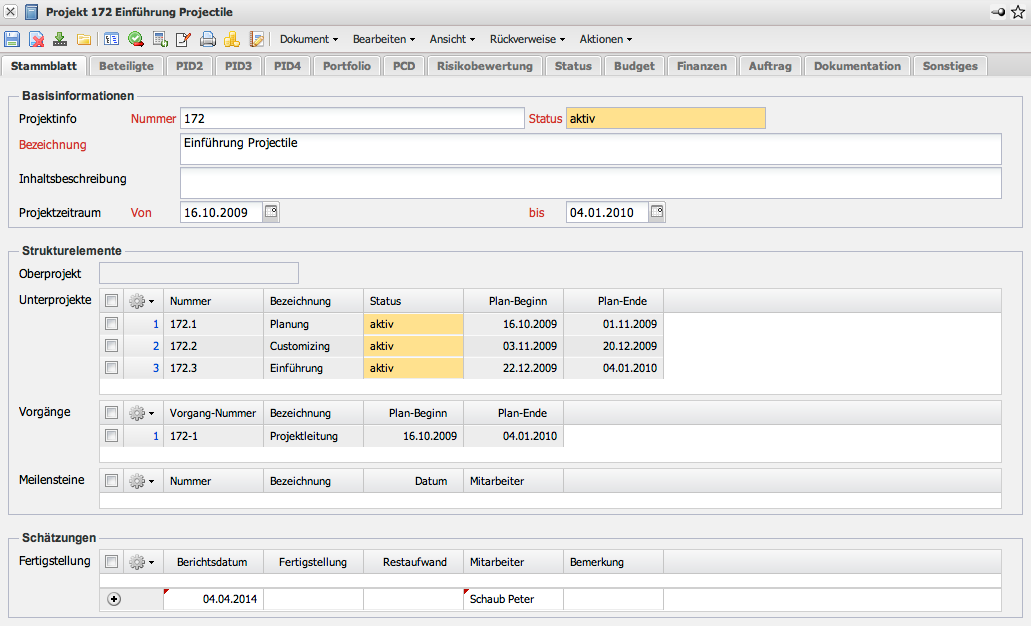Click the yellow folder icon in toolbar

coord(84,40)
